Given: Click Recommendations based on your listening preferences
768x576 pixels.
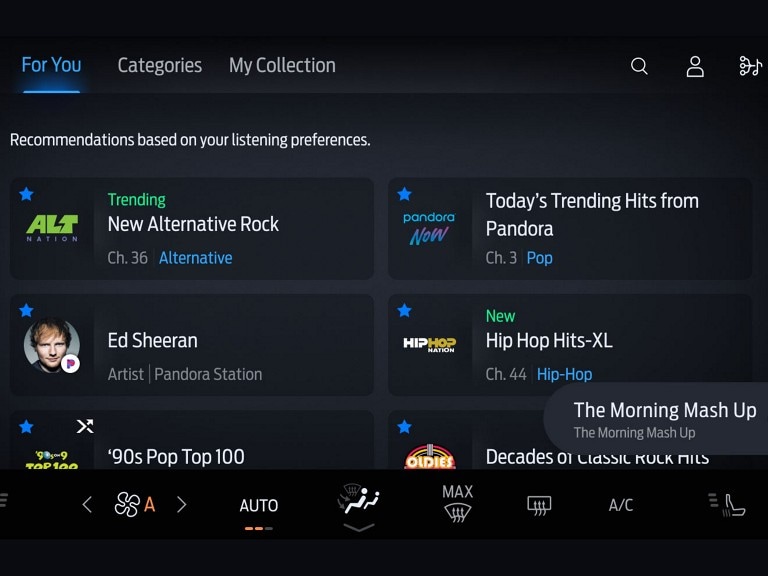Looking at the screenshot, I should [190, 140].
